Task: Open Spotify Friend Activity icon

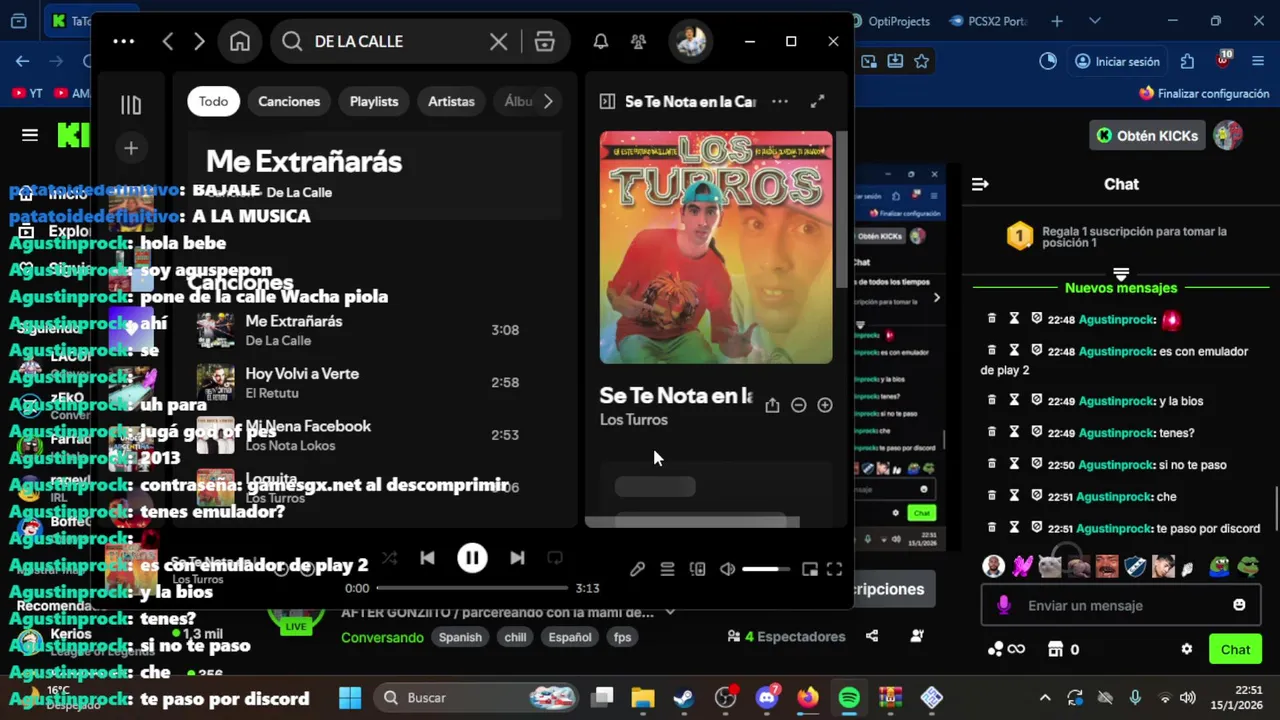Action: coord(638,41)
